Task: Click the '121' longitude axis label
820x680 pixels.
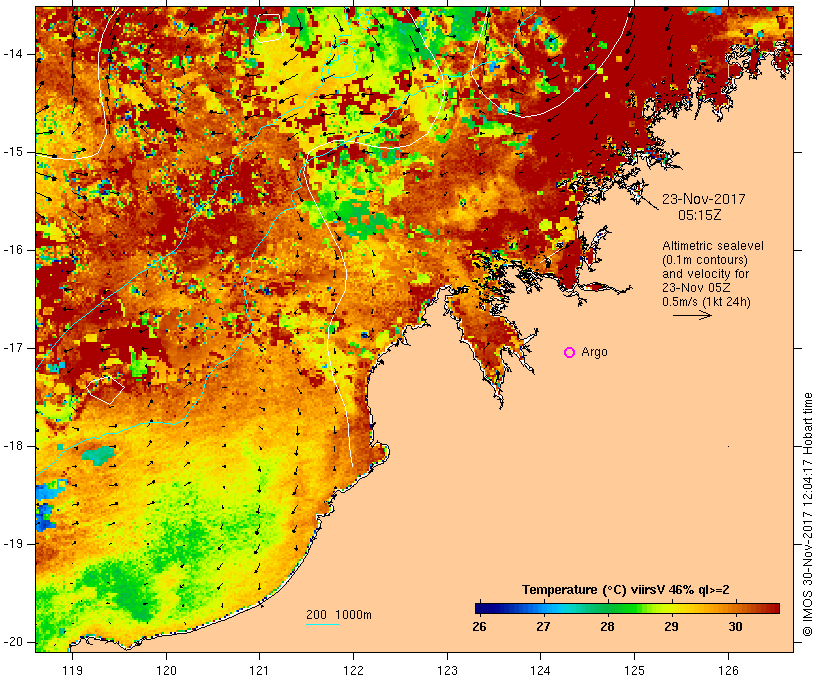Action: pos(259,670)
